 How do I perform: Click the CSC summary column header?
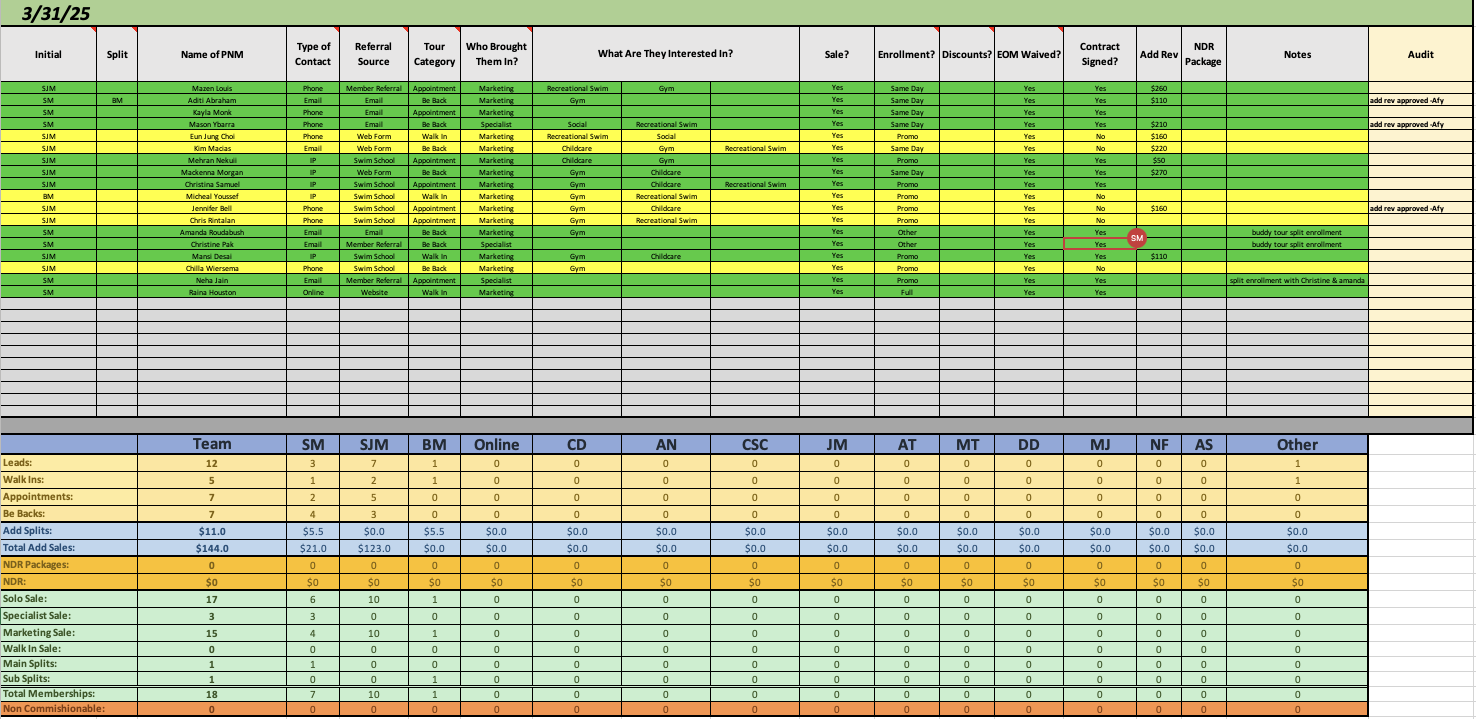(x=755, y=445)
